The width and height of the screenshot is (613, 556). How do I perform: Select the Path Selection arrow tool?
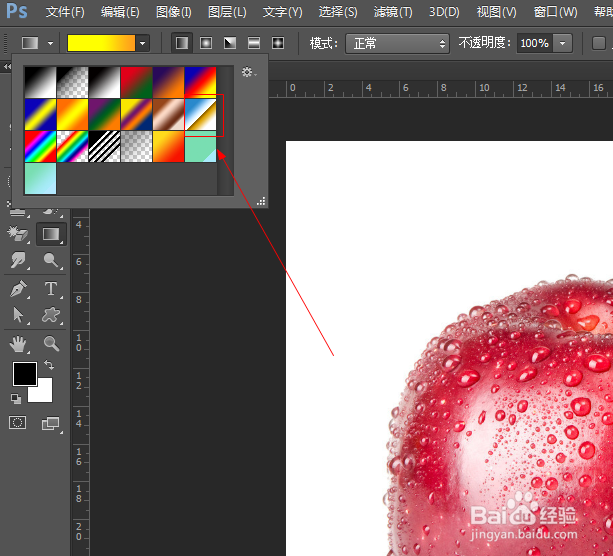18,315
